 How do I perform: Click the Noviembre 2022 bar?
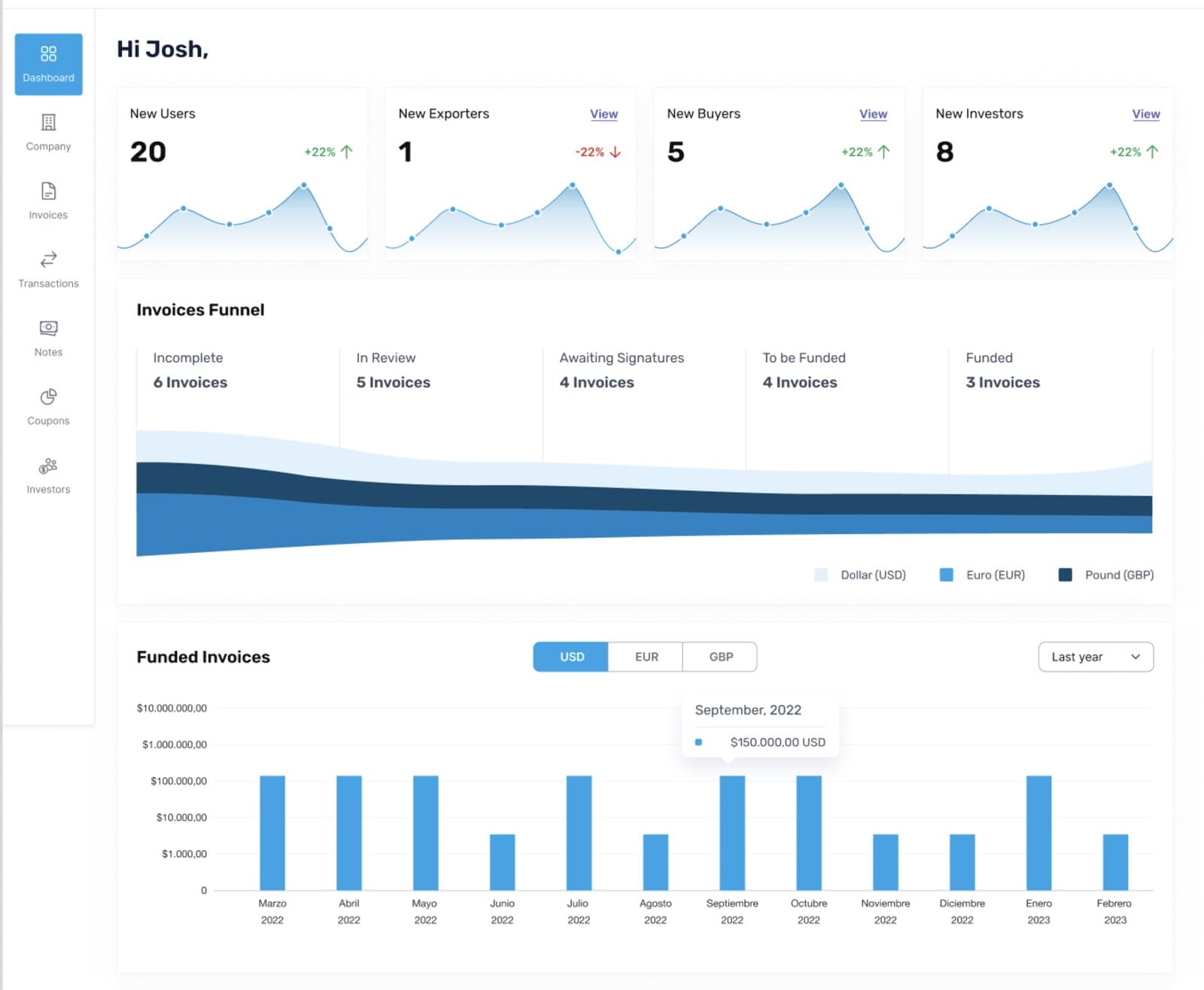[886, 862]
